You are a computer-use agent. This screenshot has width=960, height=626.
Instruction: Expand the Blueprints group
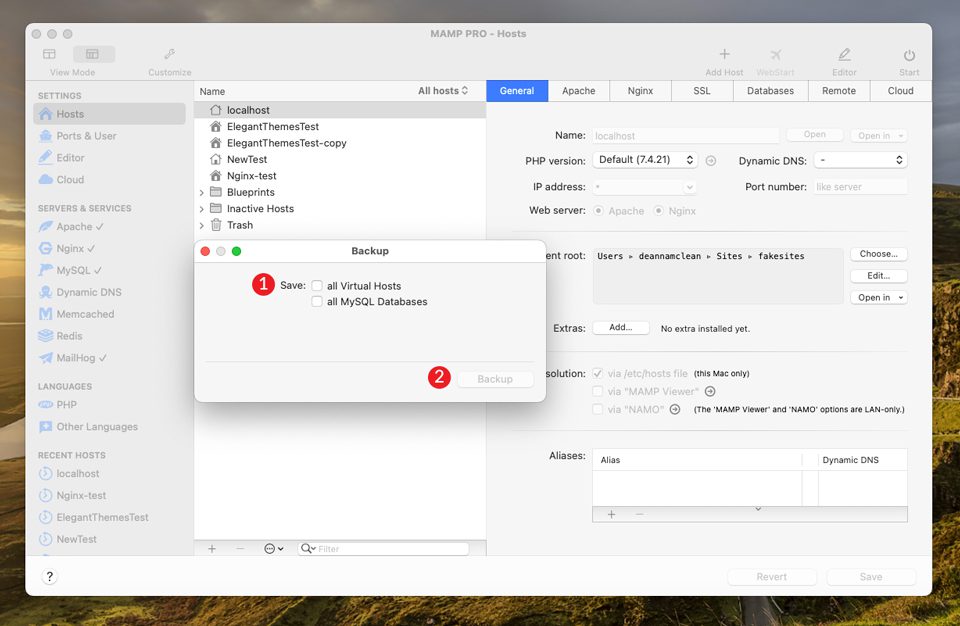(x=200, y=192)
